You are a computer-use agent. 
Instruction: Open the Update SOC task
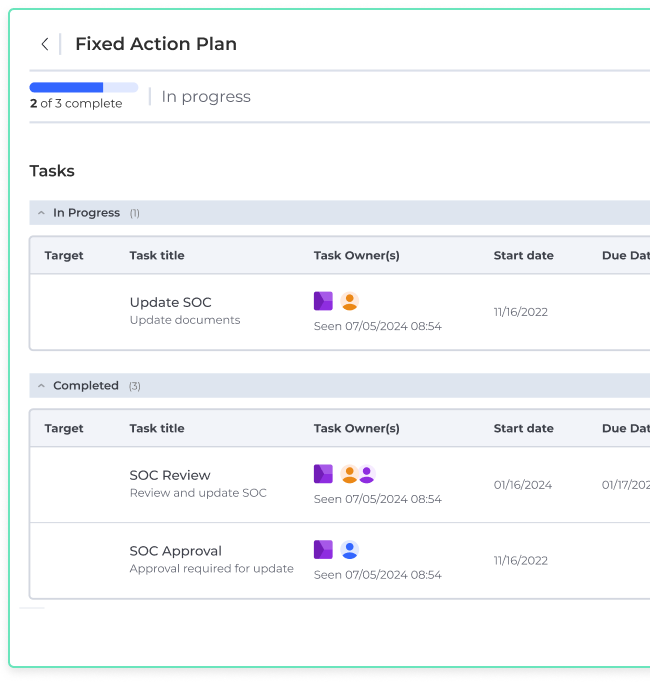pos(170,302)
